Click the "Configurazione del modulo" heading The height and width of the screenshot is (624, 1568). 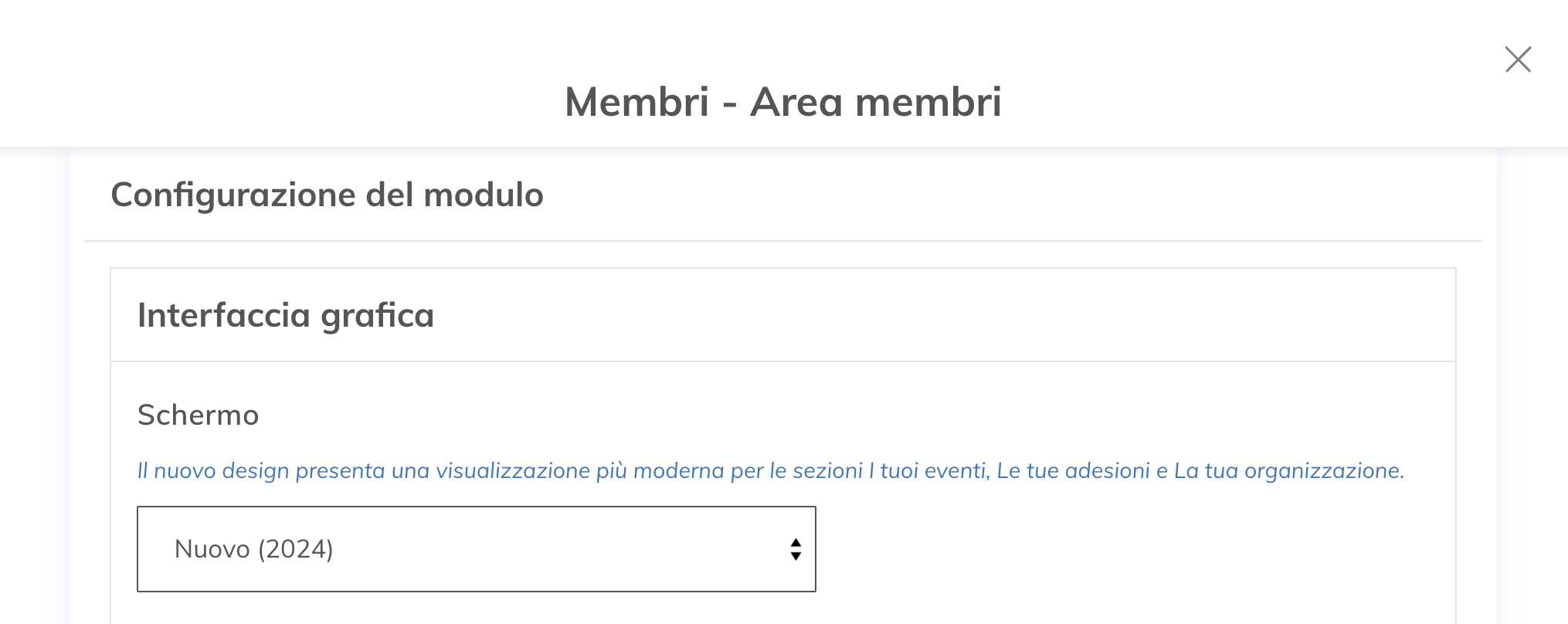[x=327, y=195]
